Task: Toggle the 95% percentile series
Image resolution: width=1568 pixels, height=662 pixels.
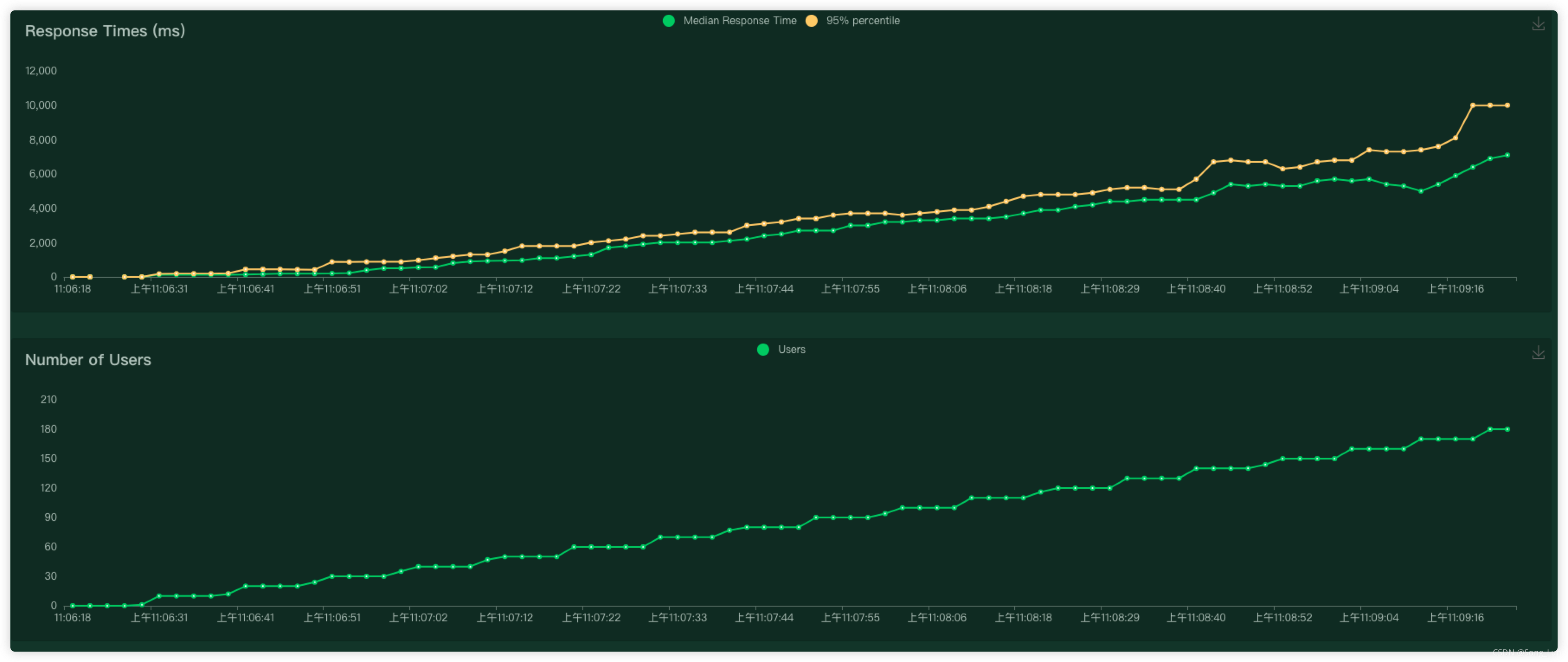Action: coord(852,21)
